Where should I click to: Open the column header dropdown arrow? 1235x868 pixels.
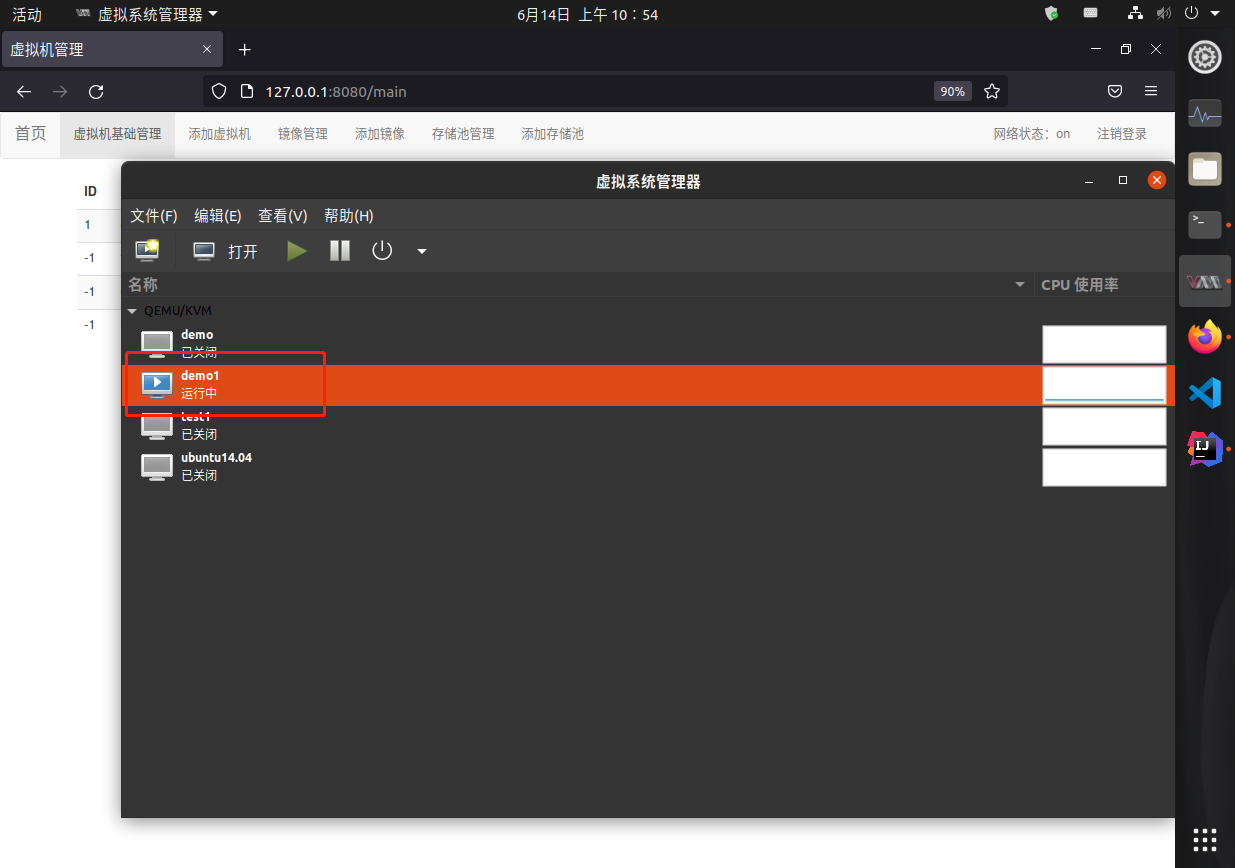point(1020,285)
